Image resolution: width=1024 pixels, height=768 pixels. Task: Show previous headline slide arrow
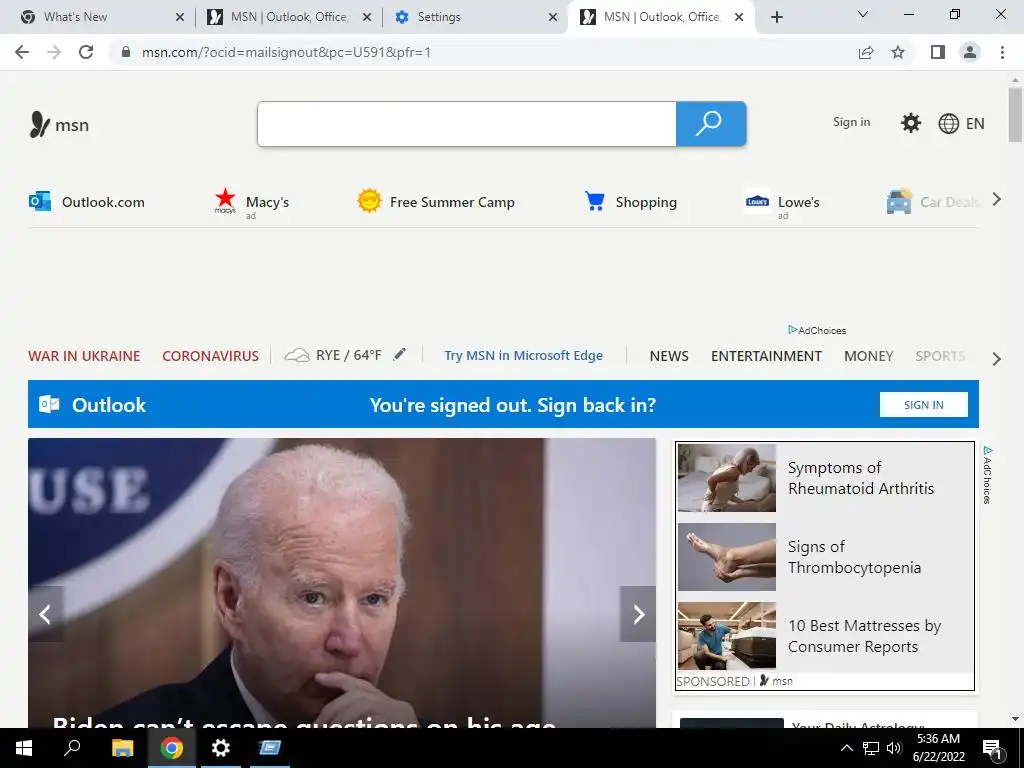click(46, 614)
